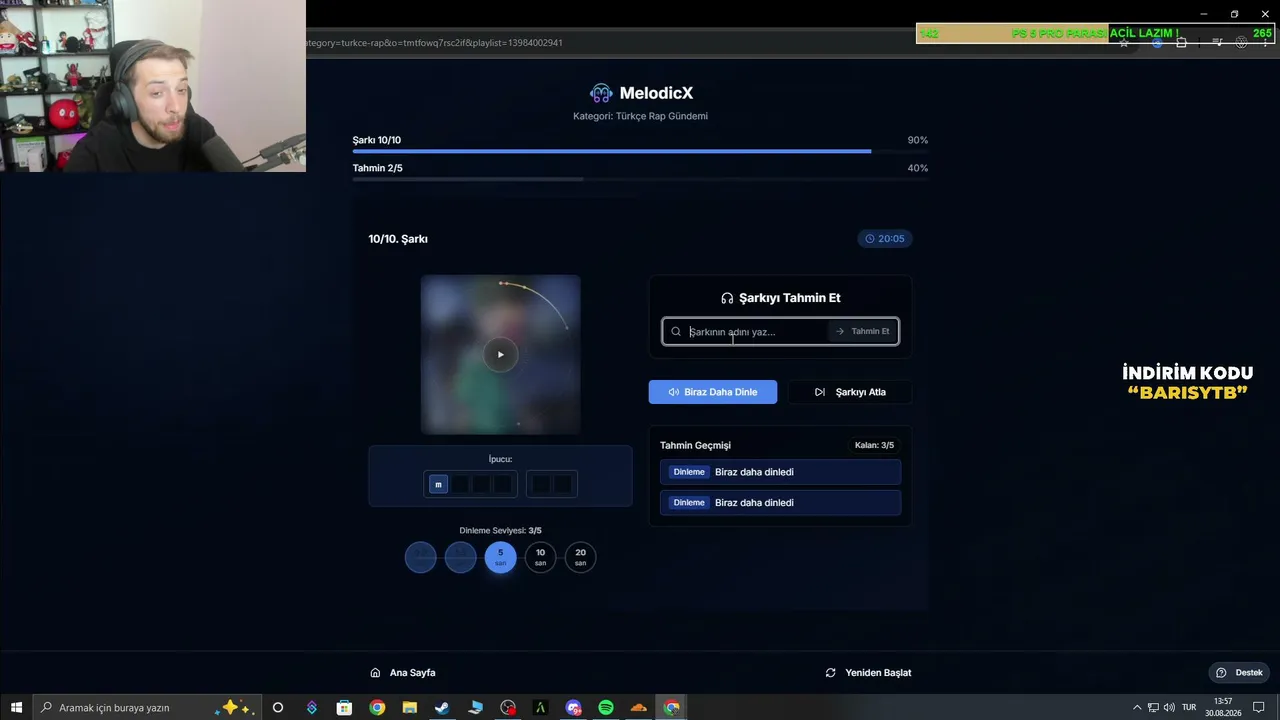Play the blurred song cover preview

pyautogui.click(x=500, y=354)
